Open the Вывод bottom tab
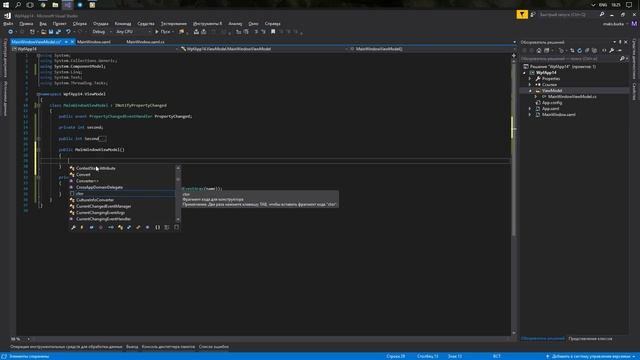Image resolution: width=640 pixels, height=360 pixels. click(132, 347)
